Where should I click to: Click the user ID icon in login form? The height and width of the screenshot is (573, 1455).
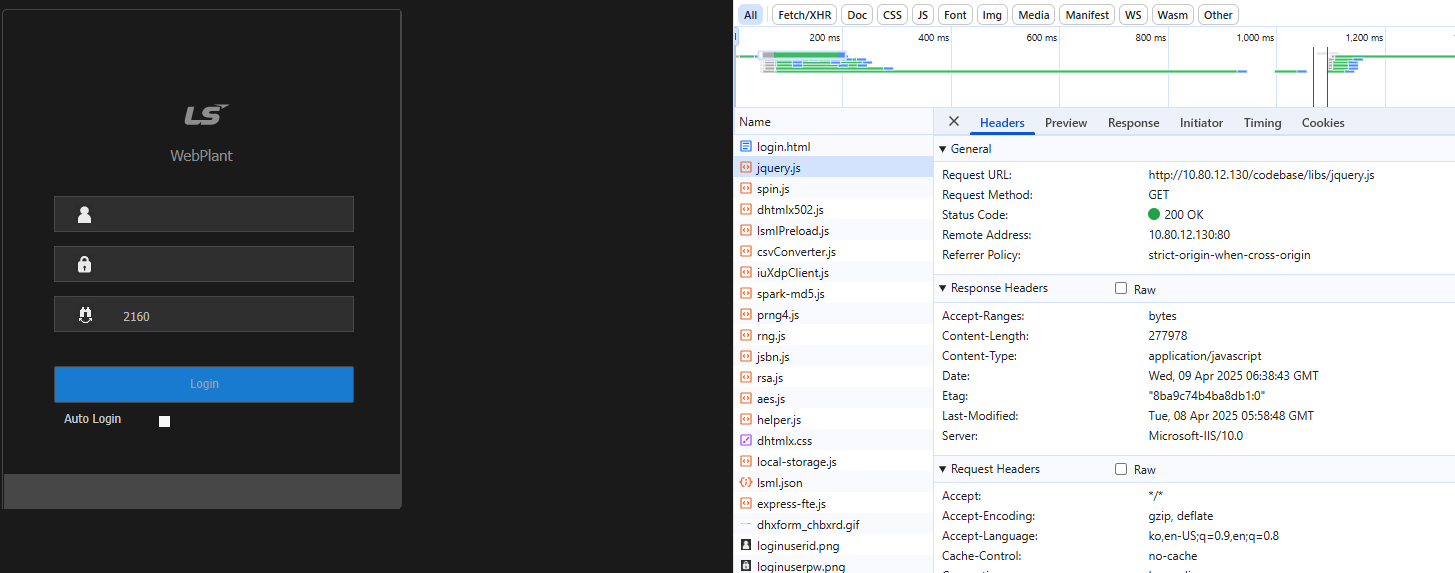pyautogui.click(x=84, y=214)
